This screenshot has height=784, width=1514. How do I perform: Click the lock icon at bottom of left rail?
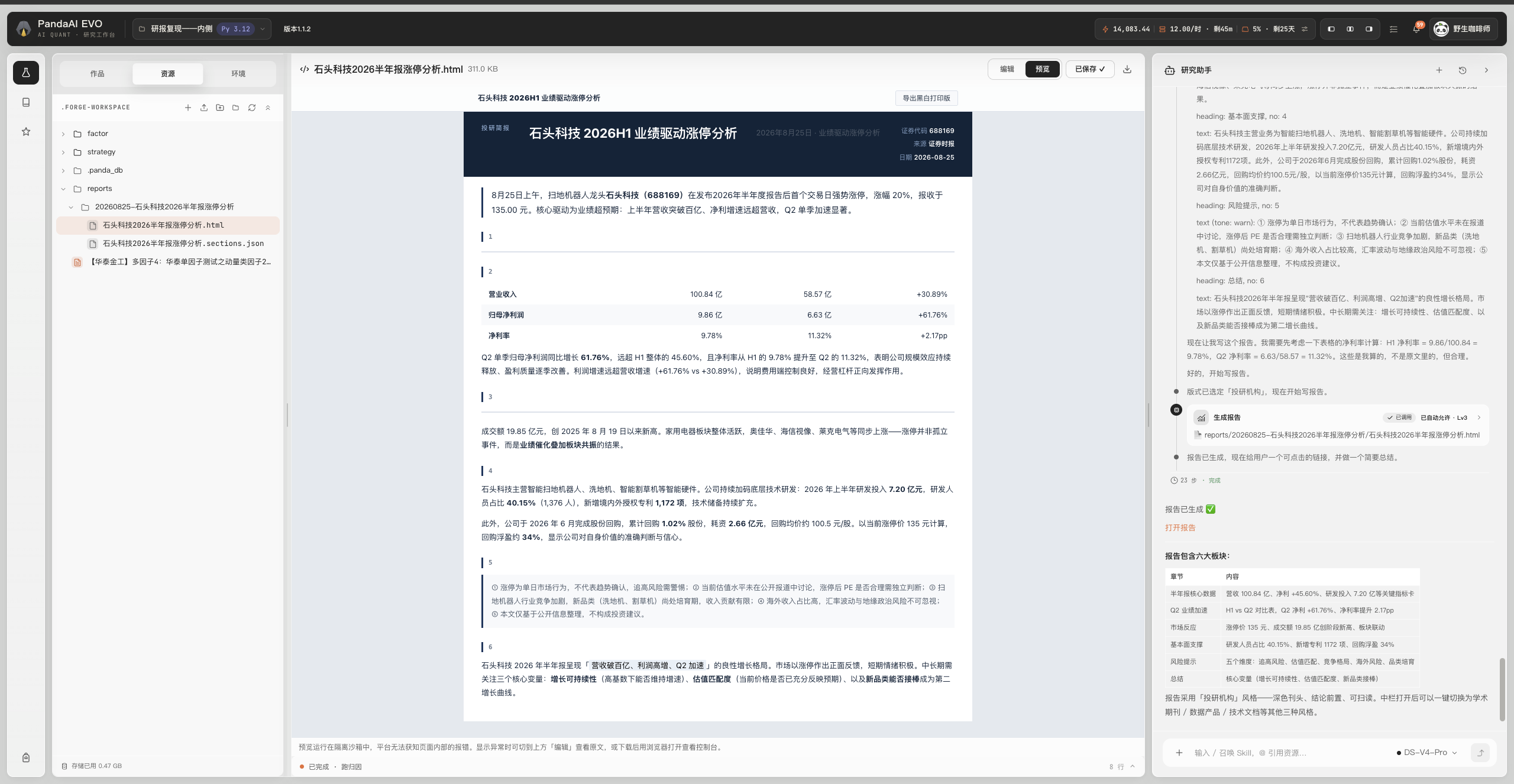26,757
